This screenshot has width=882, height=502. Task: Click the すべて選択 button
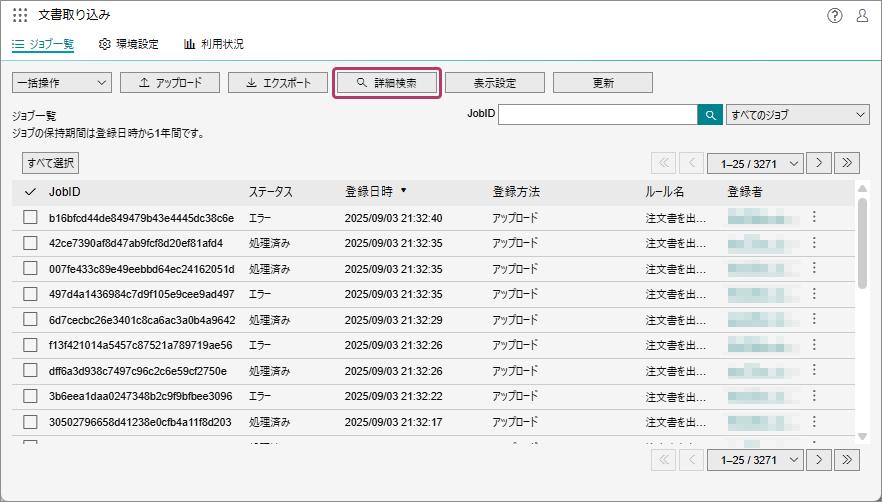click(51, 163)
